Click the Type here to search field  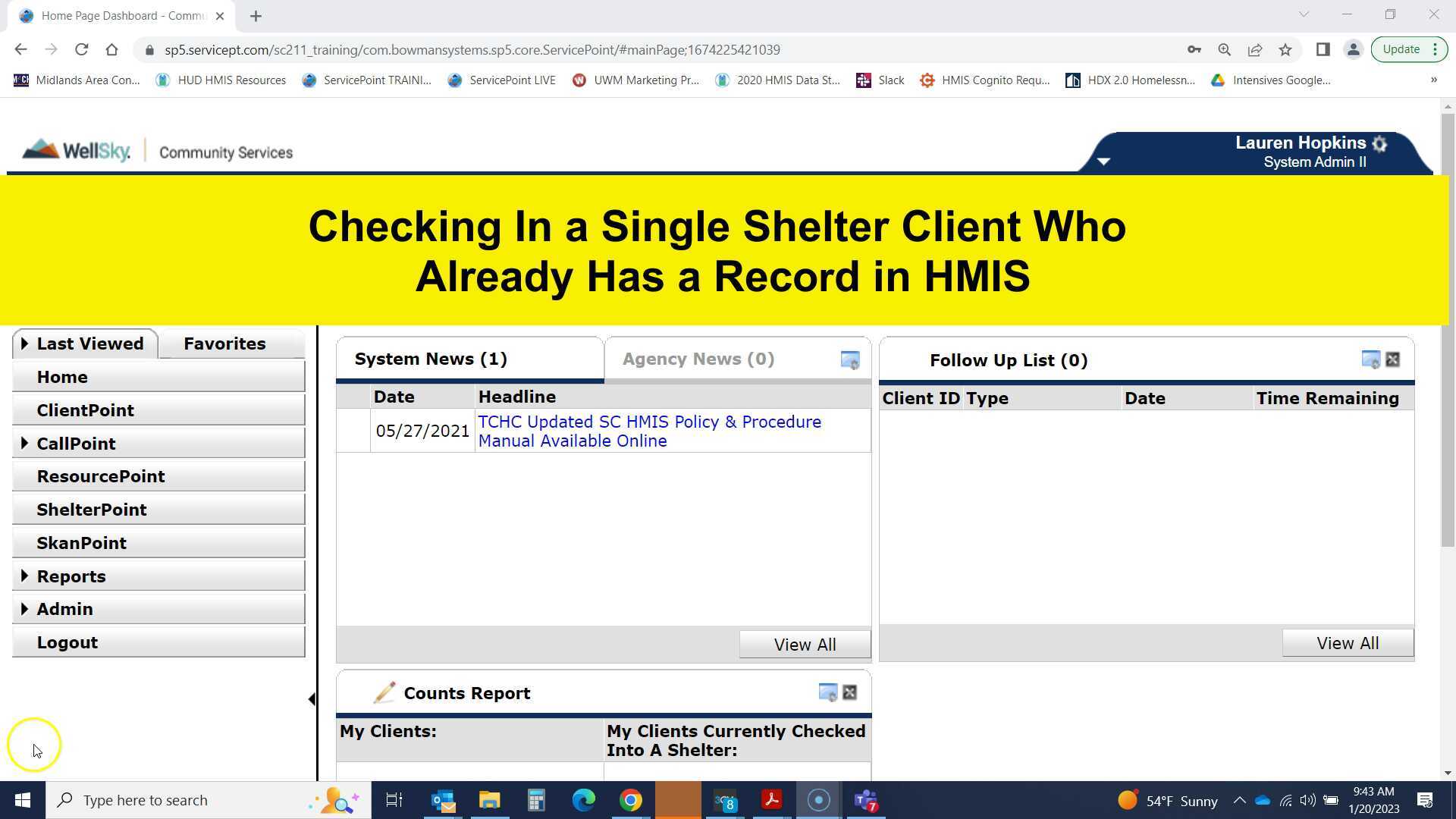(190, 799)
